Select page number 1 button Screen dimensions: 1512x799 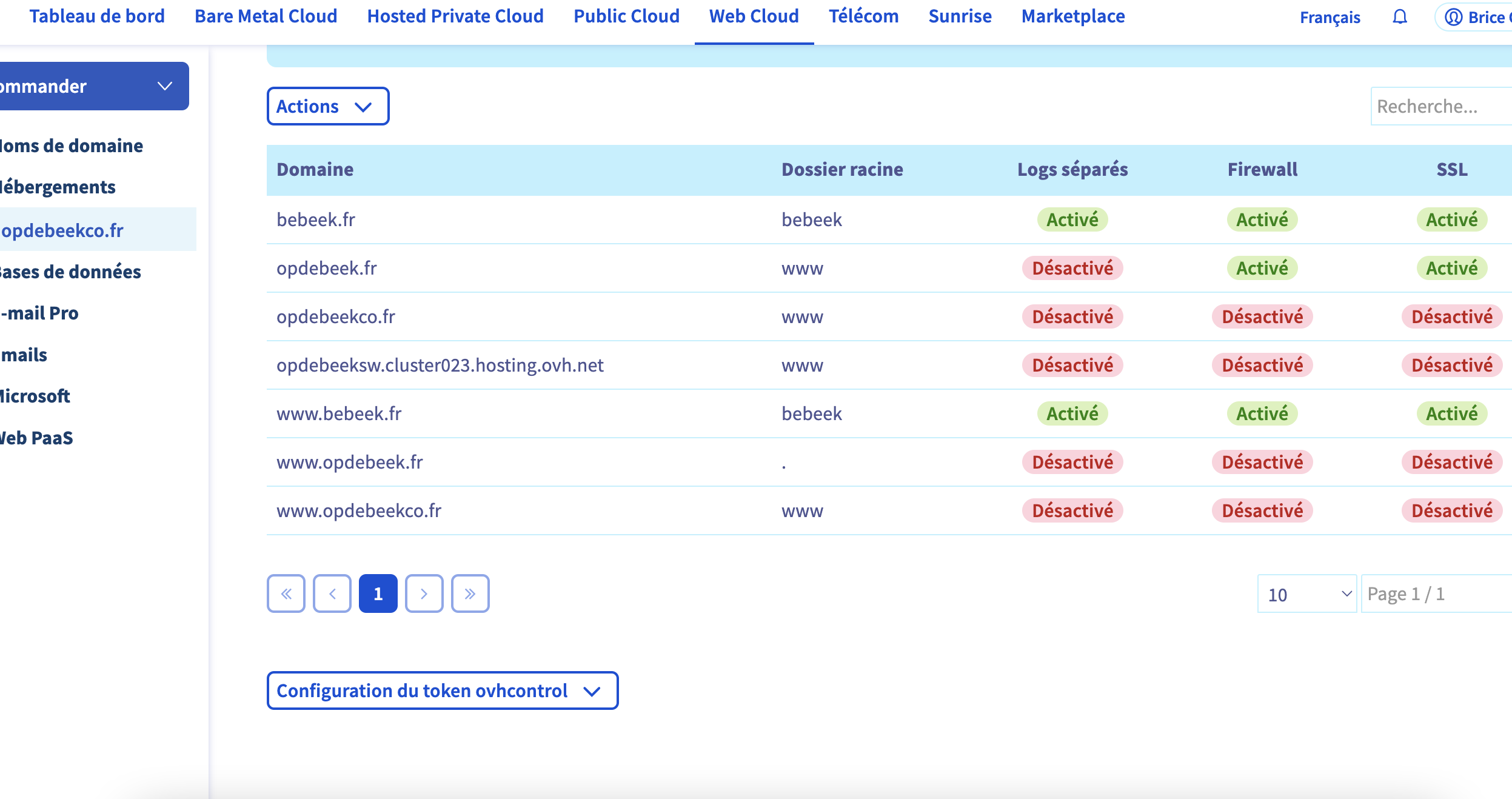click(x=378, y=593)
